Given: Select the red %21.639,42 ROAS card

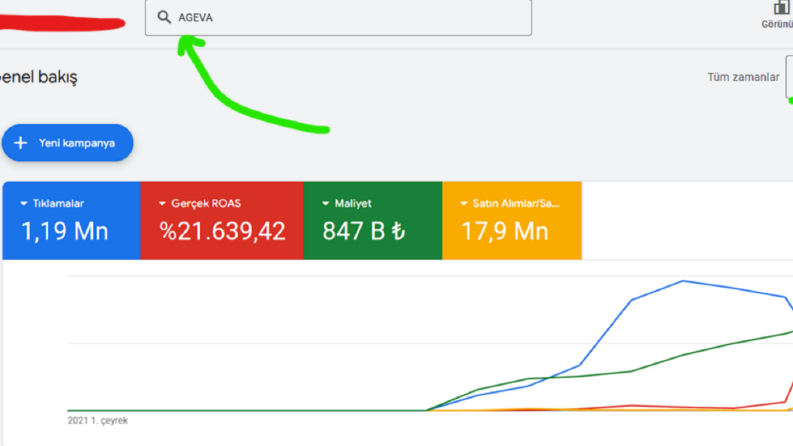Looking at the screenshot, I should pyautogui.click(x=222, y=220).
